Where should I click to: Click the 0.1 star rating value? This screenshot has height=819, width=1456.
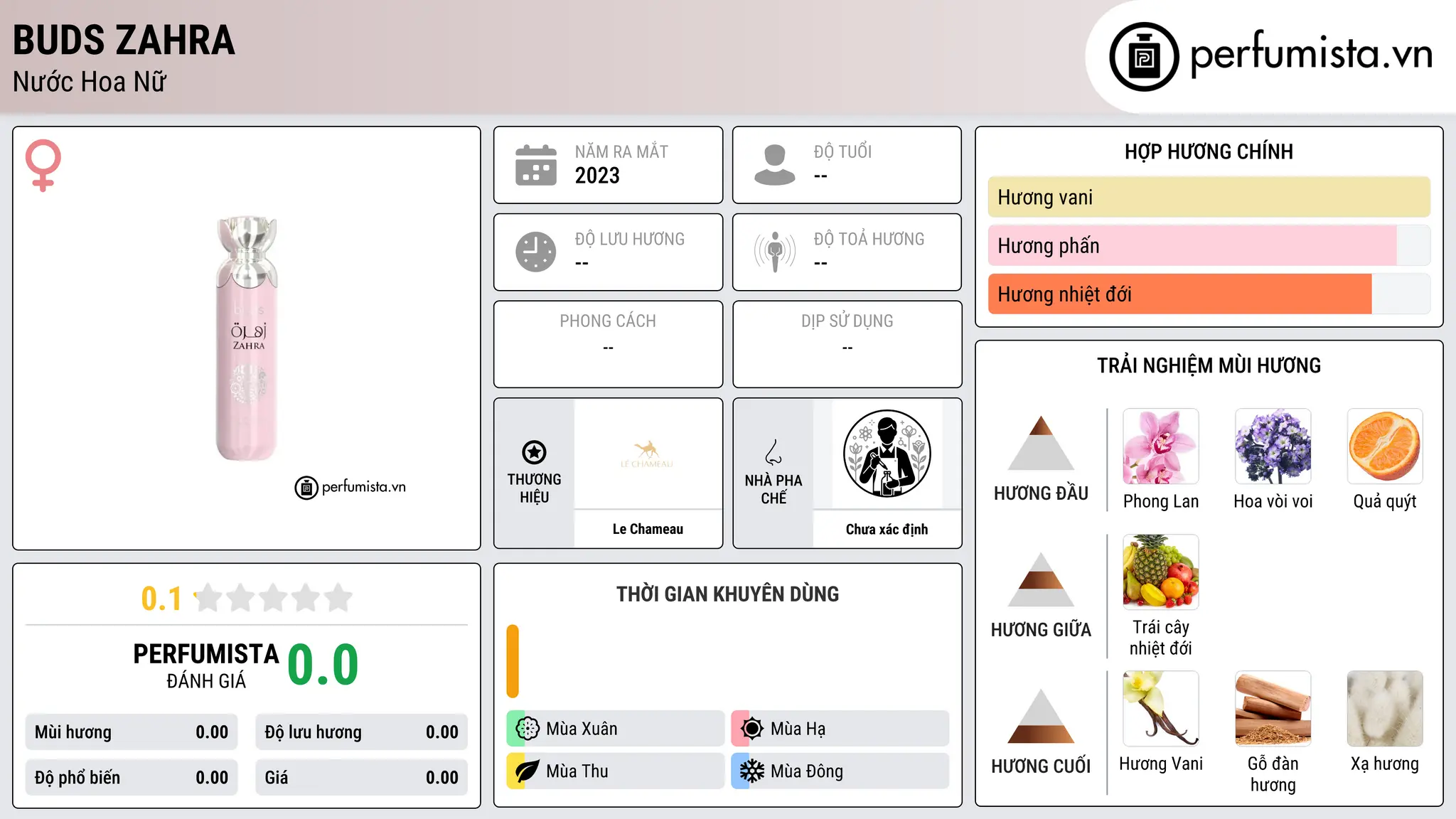click(x=161, y=599)
